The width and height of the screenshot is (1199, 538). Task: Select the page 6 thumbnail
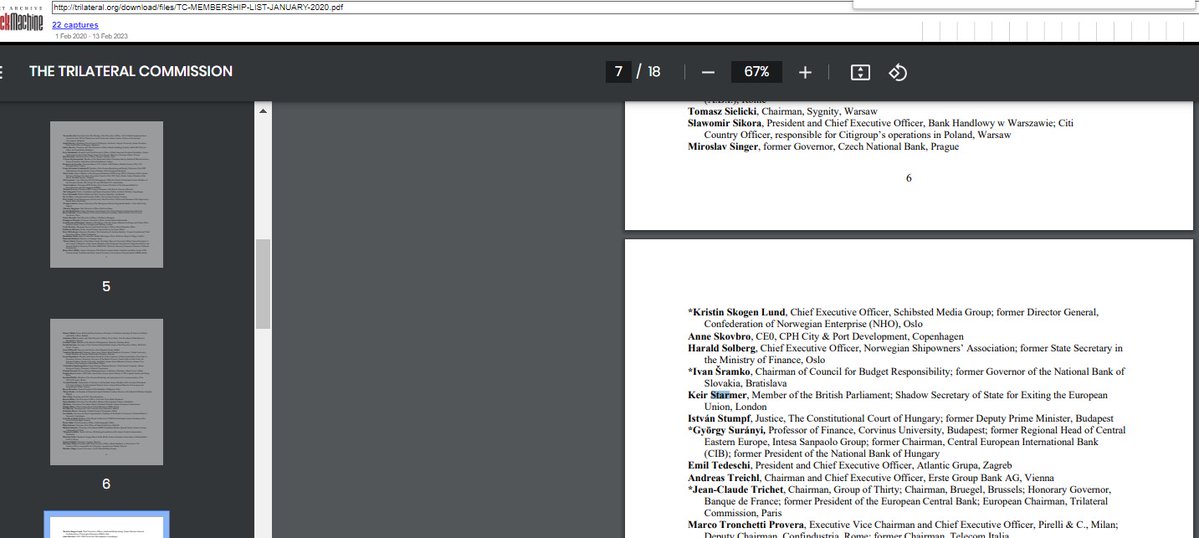pyautogui.click(x=106, y=392)
